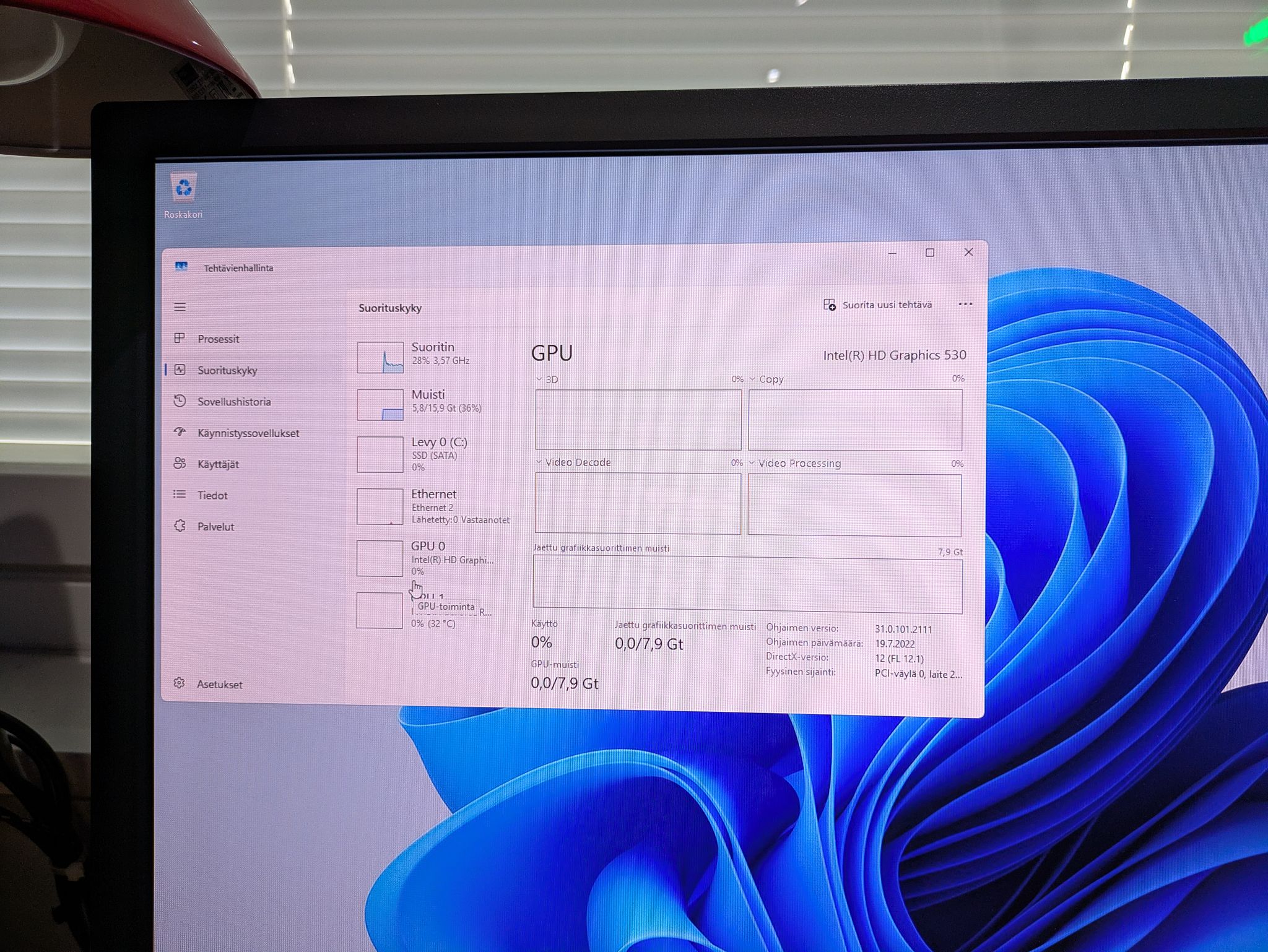Viewport: 1268px width, 952px height.
Task: Click the "0,0/7,9 Gt" value under GPU-muisti
Action: click(565, 683)
